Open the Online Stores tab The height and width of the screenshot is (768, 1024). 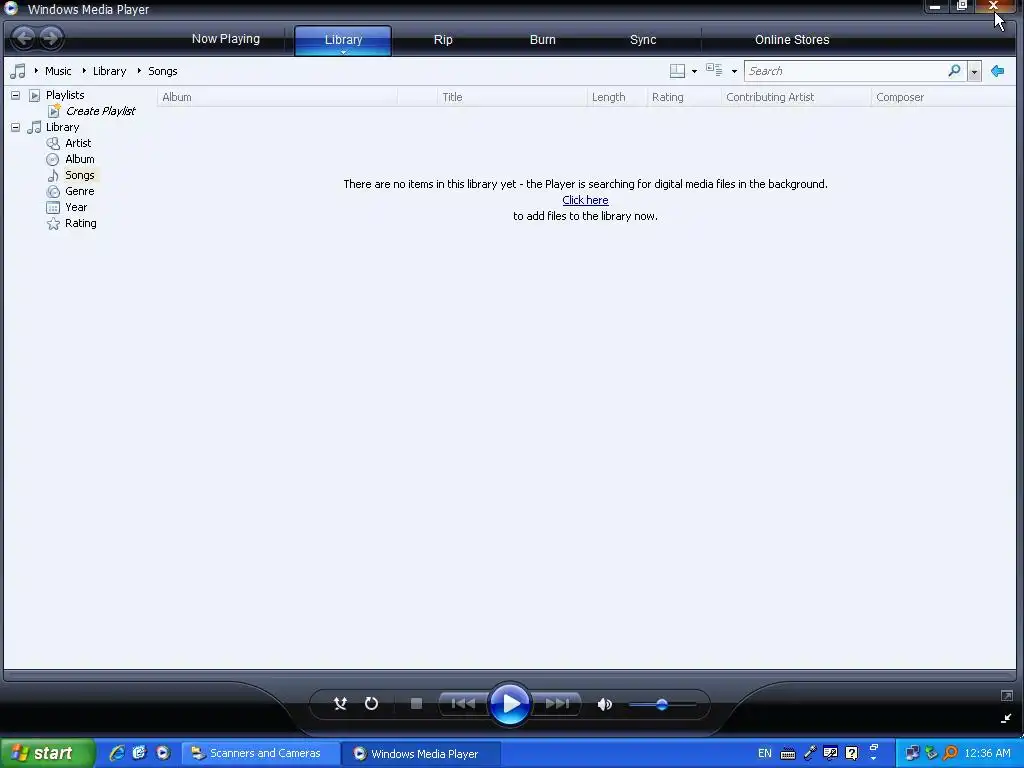pos(792,40)
